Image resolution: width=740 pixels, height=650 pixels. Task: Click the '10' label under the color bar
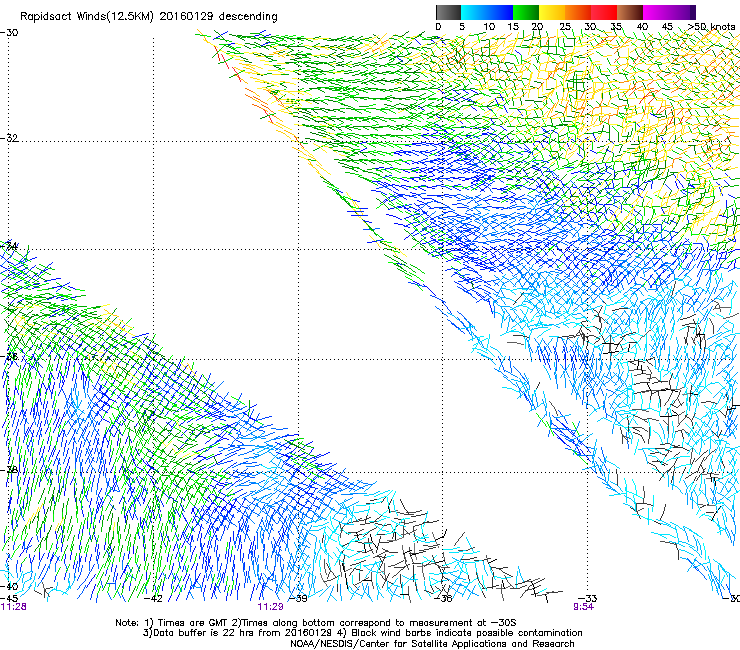(x=489, y=27)
